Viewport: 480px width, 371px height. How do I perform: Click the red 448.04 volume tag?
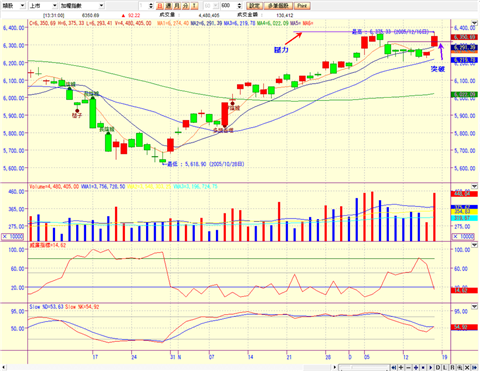(464, 194)
